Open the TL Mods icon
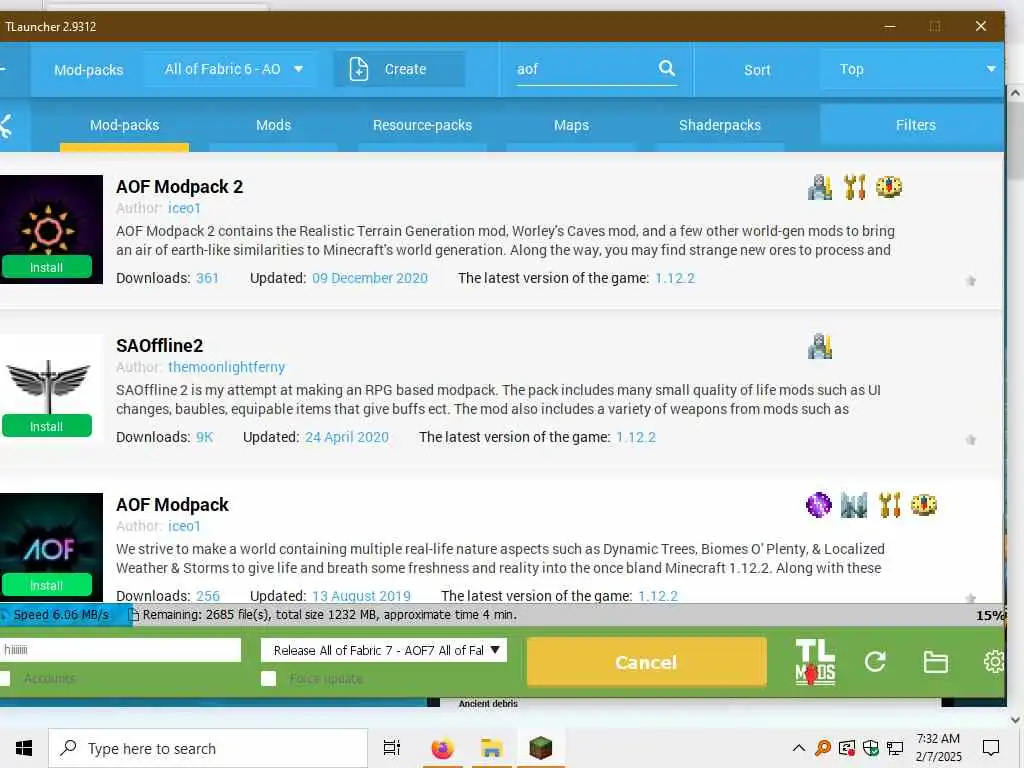Viewport: 1024px width, 768px height. coord(815,662)
